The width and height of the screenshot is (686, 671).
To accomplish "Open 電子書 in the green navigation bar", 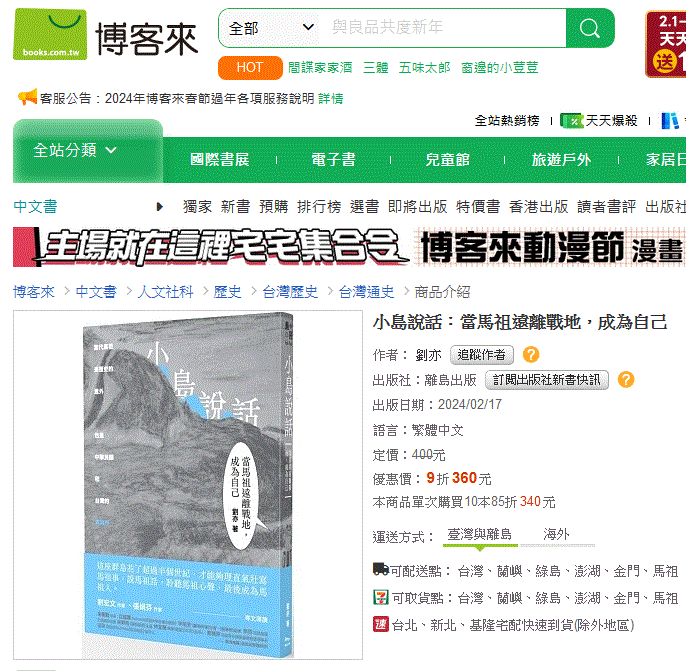I will pyautogui.click(x=333, y=160).
